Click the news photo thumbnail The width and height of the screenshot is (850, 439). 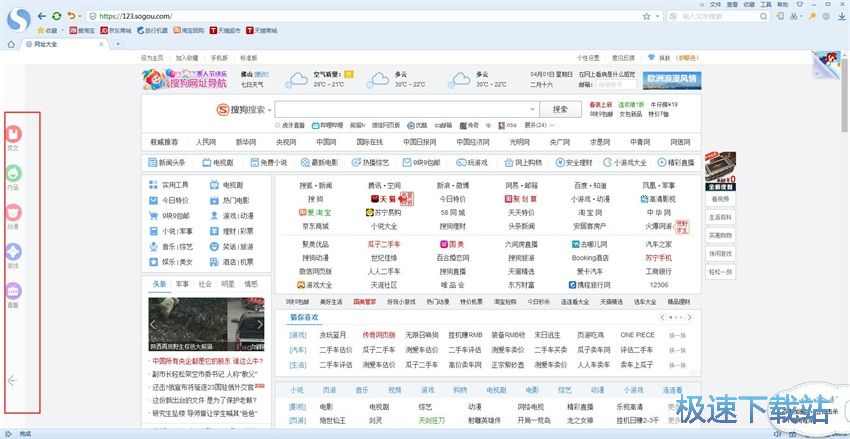[207, 324]
